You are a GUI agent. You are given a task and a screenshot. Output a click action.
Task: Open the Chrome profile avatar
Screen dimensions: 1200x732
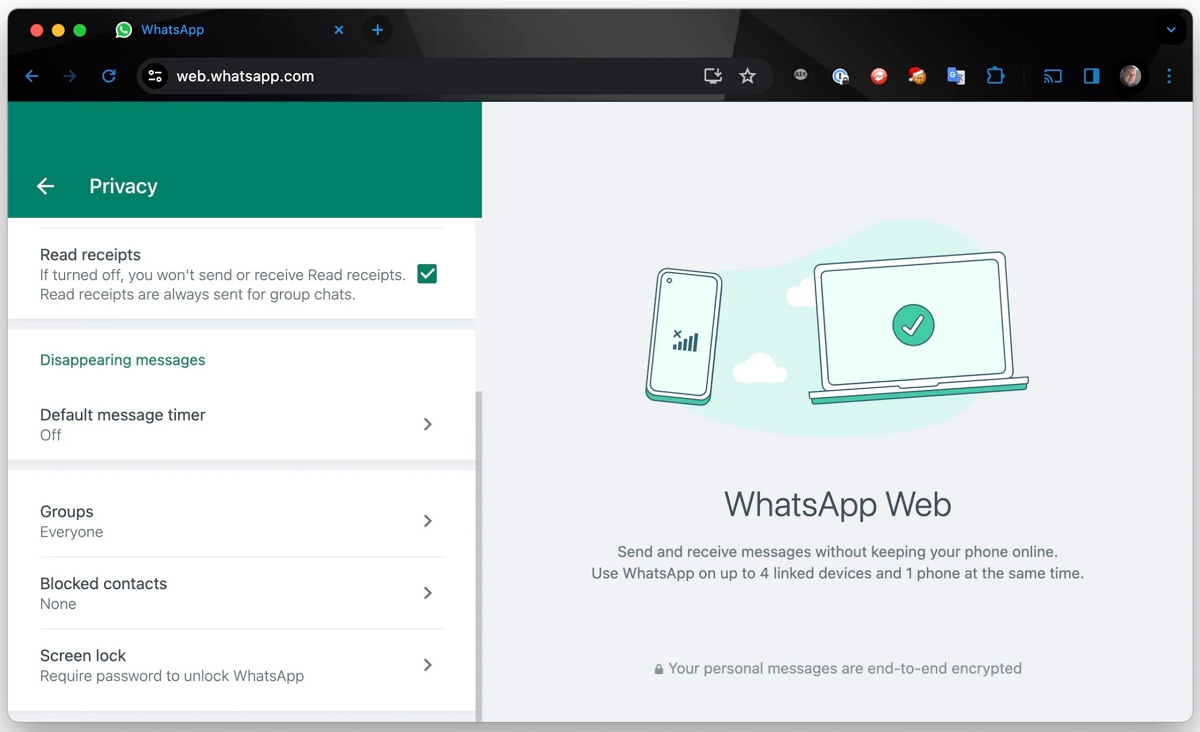click(1130, 76)
